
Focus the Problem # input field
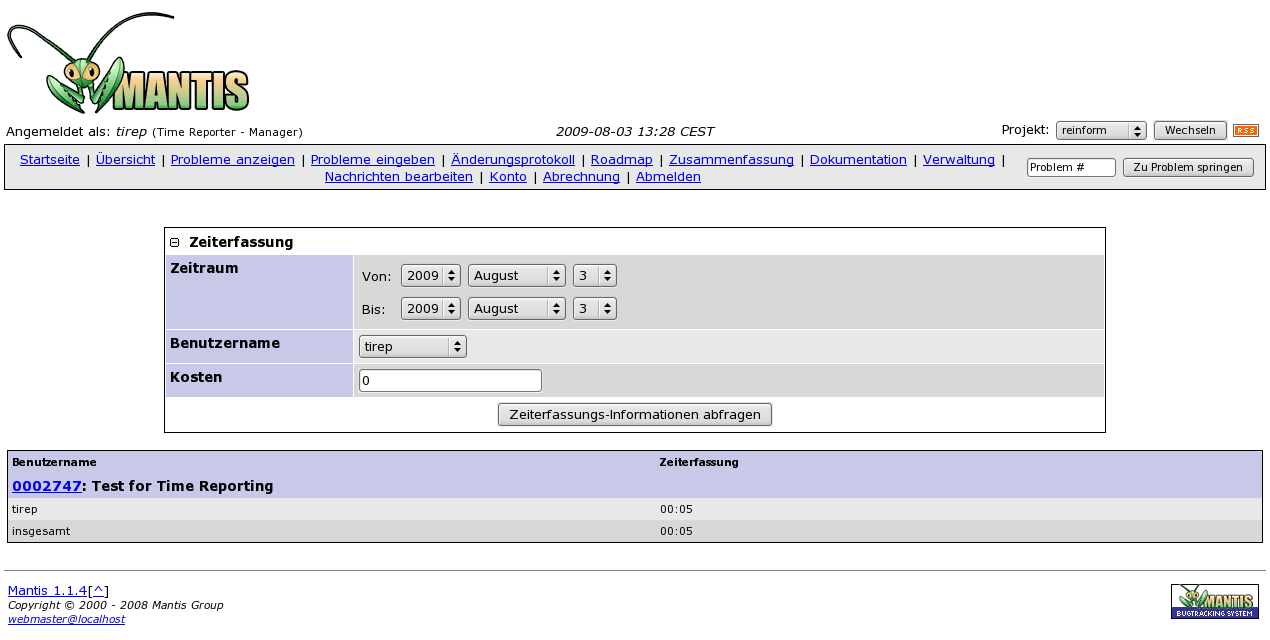[x=1070, y=168]
